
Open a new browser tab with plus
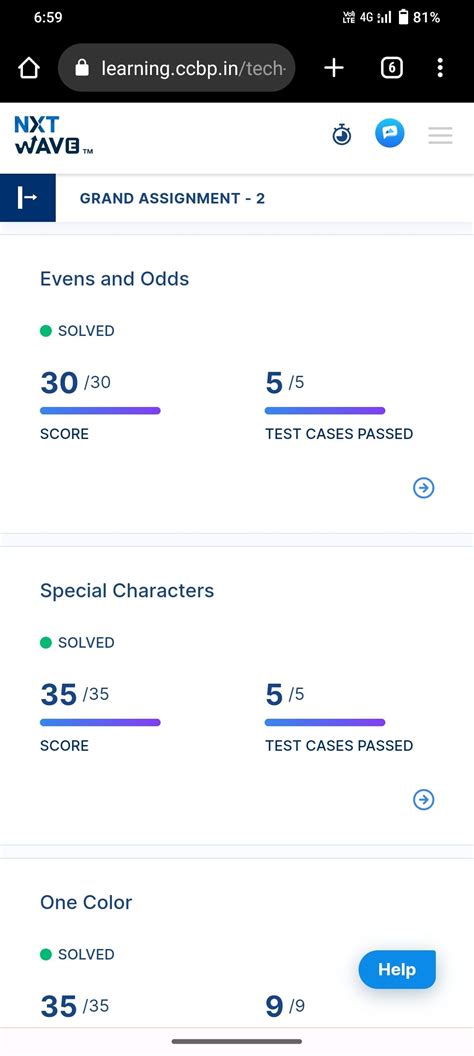point(334,68)
